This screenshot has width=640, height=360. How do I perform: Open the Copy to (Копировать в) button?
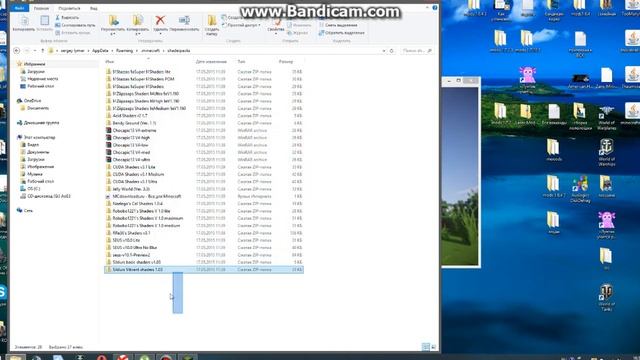coord(138,24)
